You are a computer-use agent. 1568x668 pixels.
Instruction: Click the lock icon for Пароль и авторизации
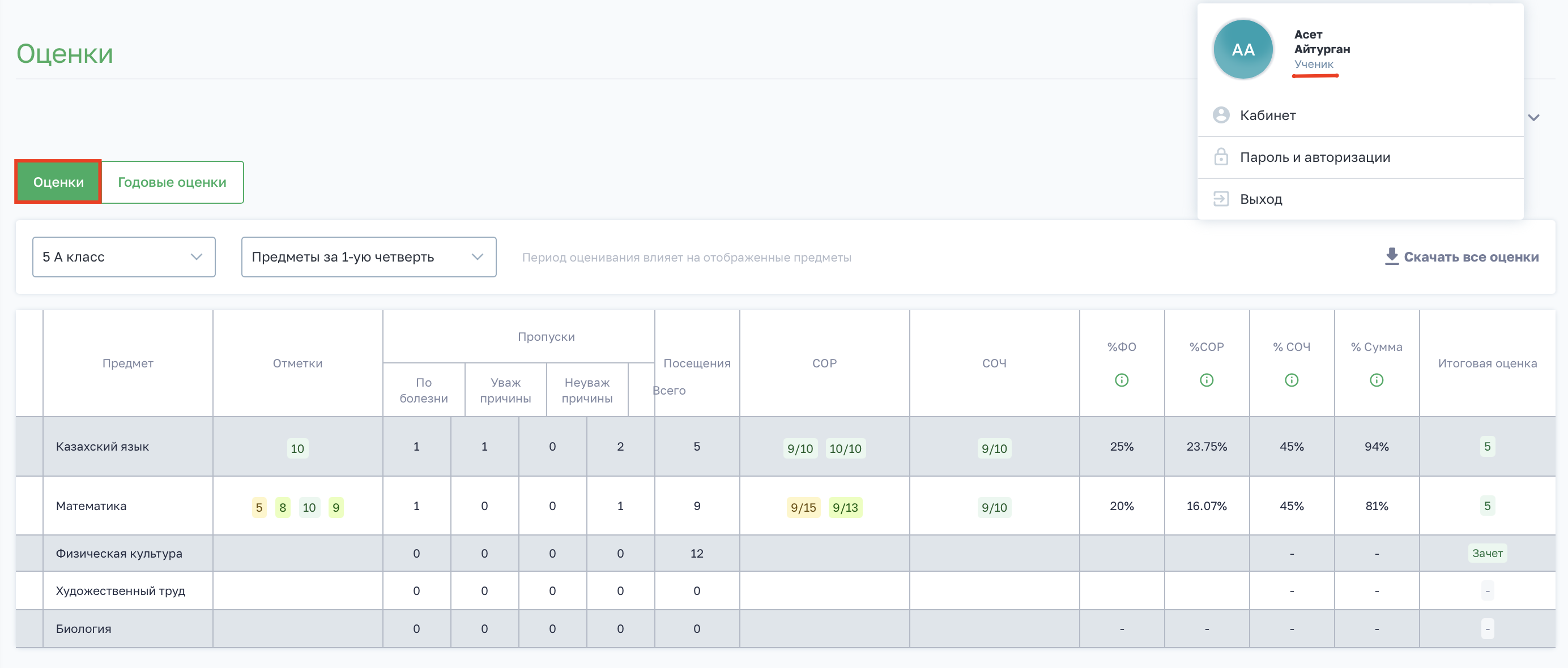tap(1220, 157)
